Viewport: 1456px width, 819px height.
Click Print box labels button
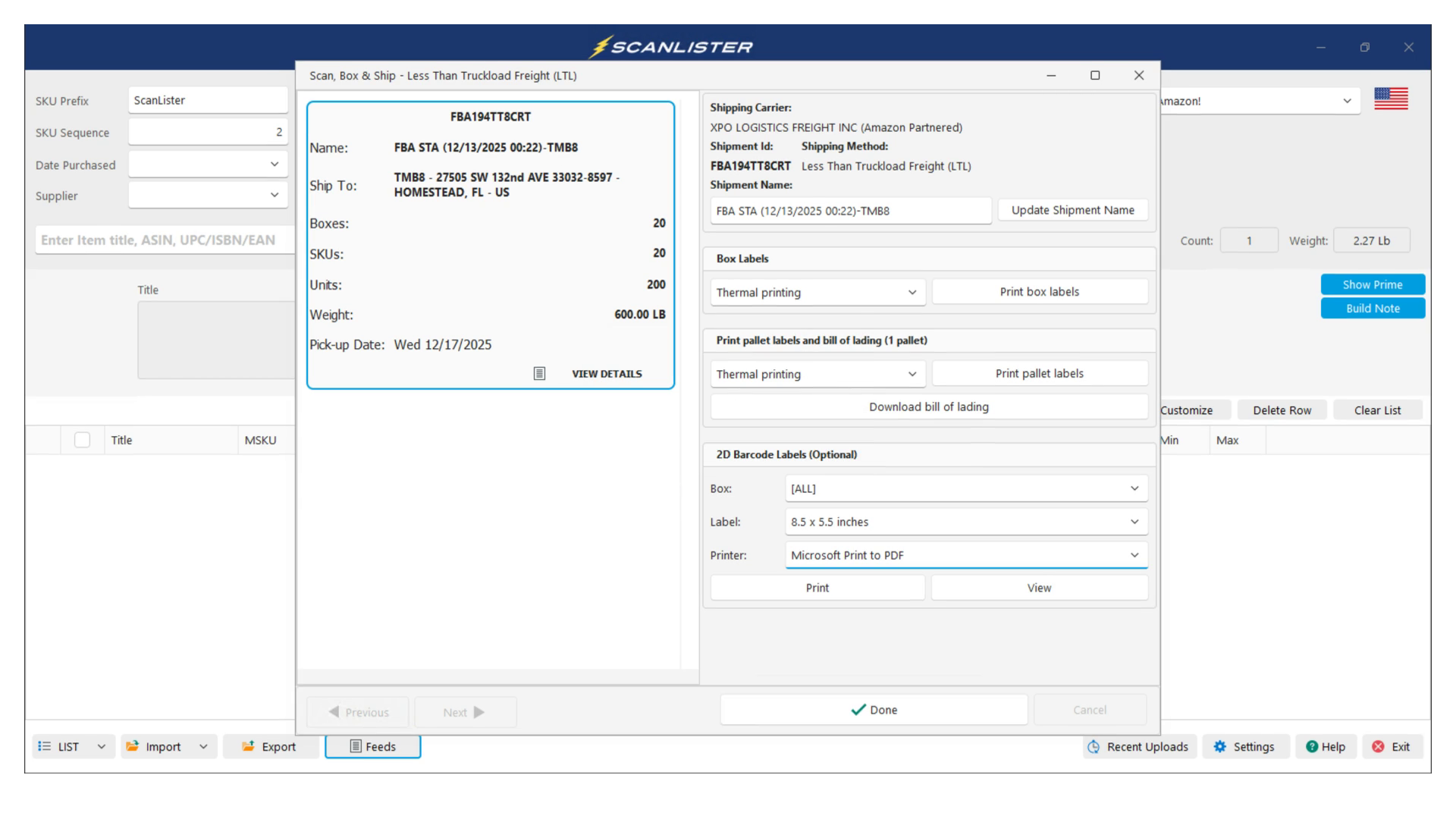[1039, 292]
